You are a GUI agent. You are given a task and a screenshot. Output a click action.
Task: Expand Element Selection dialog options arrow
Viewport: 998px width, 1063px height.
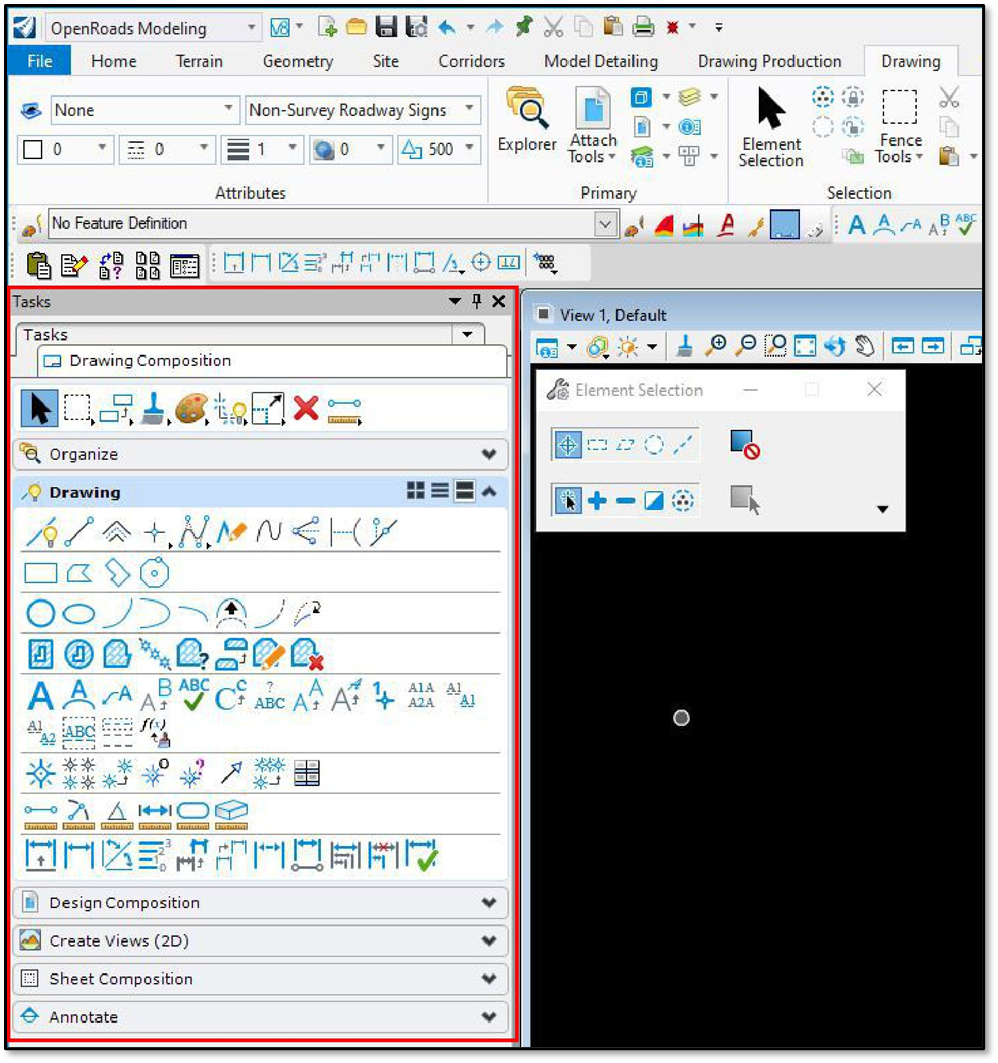(x=882, y=509)
